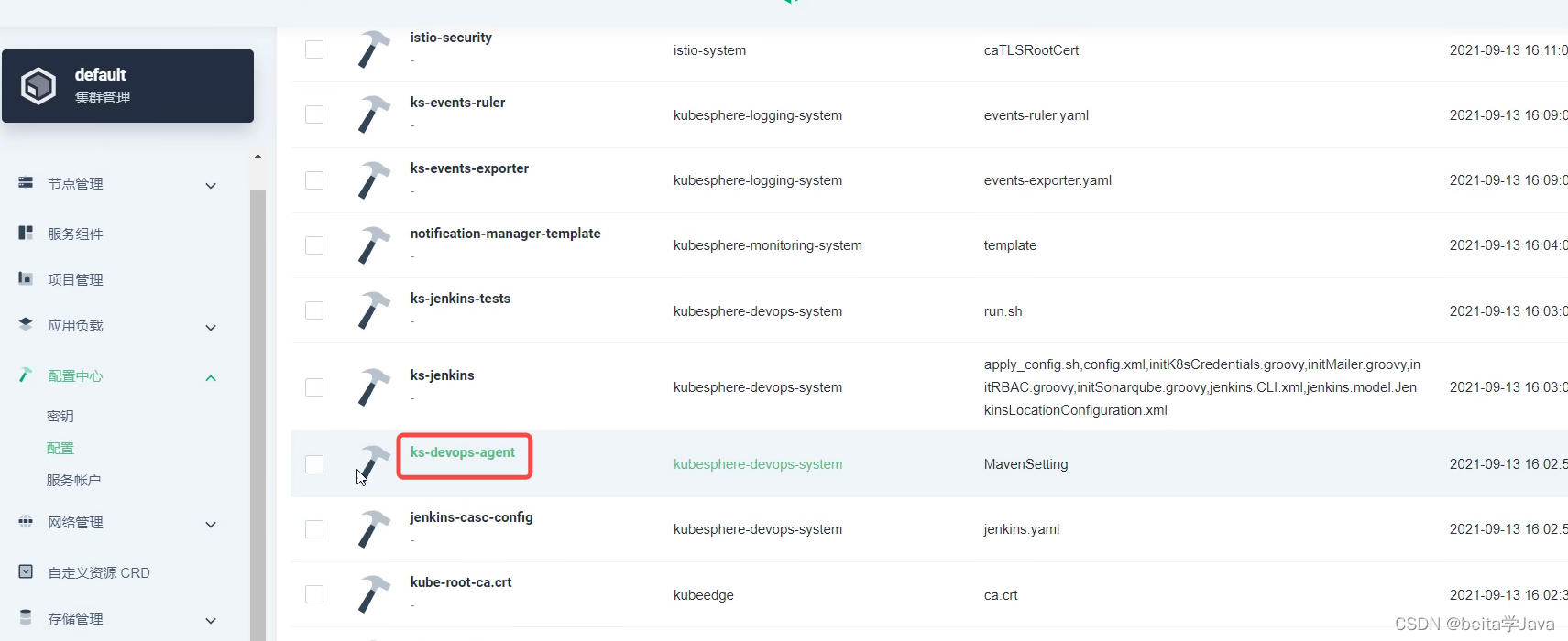Image resolution: width=1568 pixels, height=641 pixels.
Task: Click the hammer icon for kube-root-ca.crt
Action: pos(373,594)
